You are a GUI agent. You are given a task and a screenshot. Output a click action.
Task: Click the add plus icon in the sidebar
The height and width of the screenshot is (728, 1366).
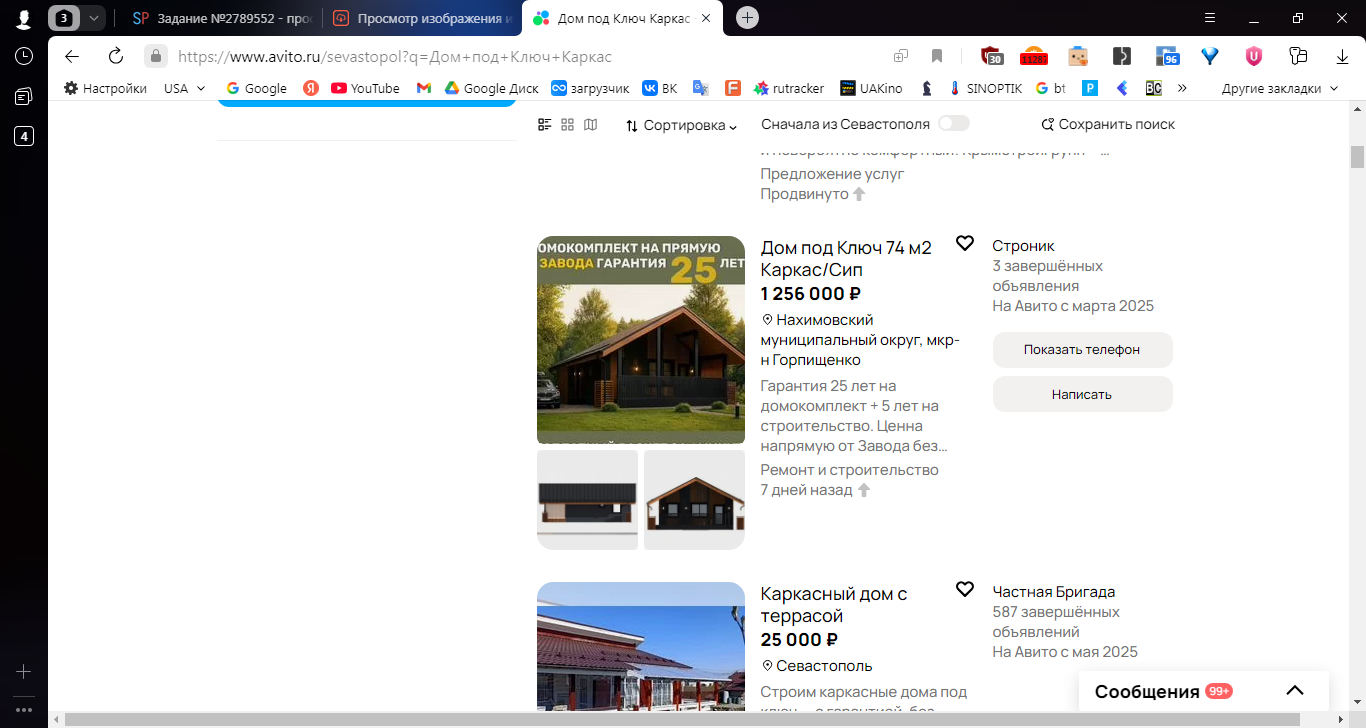24,671
